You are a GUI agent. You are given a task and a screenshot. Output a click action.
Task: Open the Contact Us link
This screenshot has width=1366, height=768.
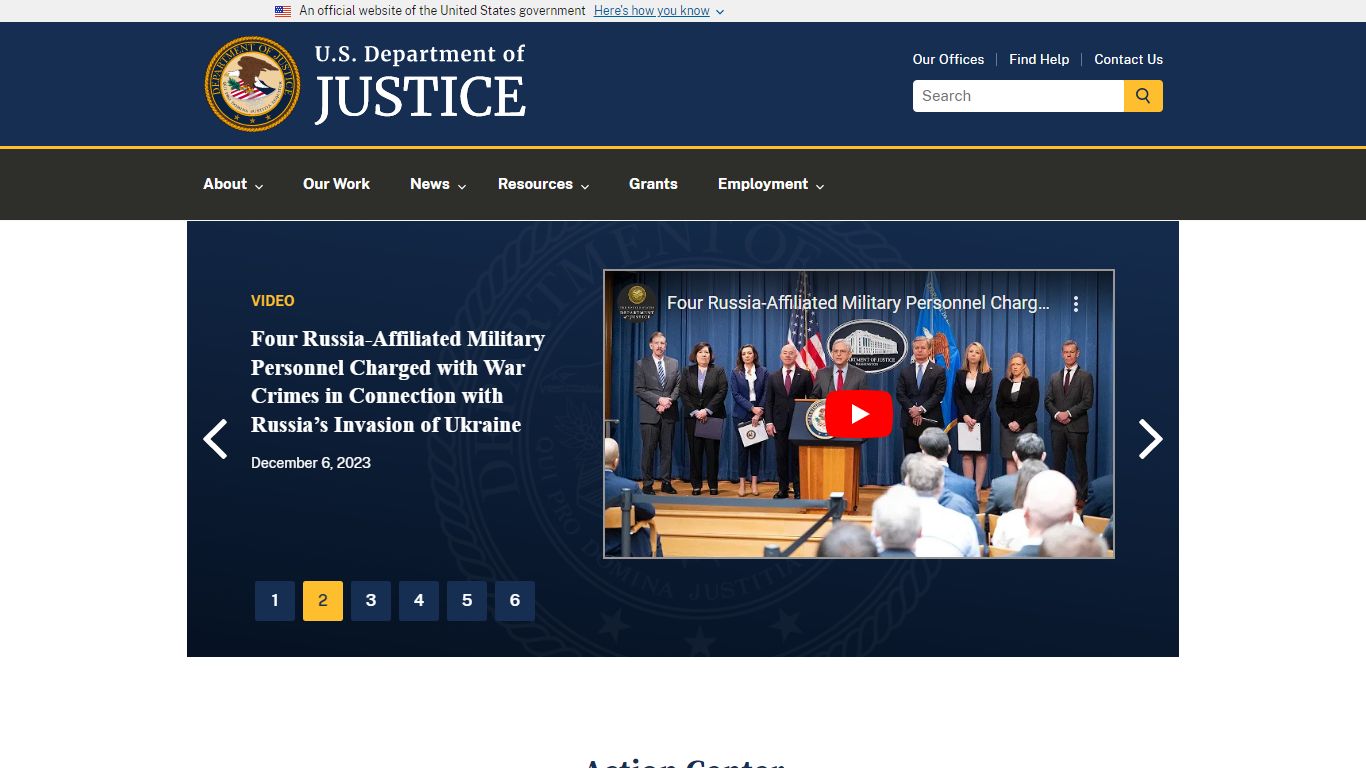(x=1128, y=59)
